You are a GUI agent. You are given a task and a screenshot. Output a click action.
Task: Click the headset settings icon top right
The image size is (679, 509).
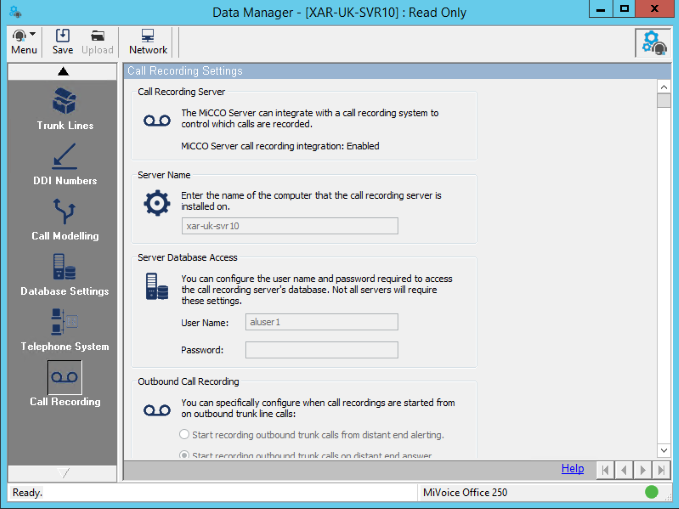click(654, 42)
